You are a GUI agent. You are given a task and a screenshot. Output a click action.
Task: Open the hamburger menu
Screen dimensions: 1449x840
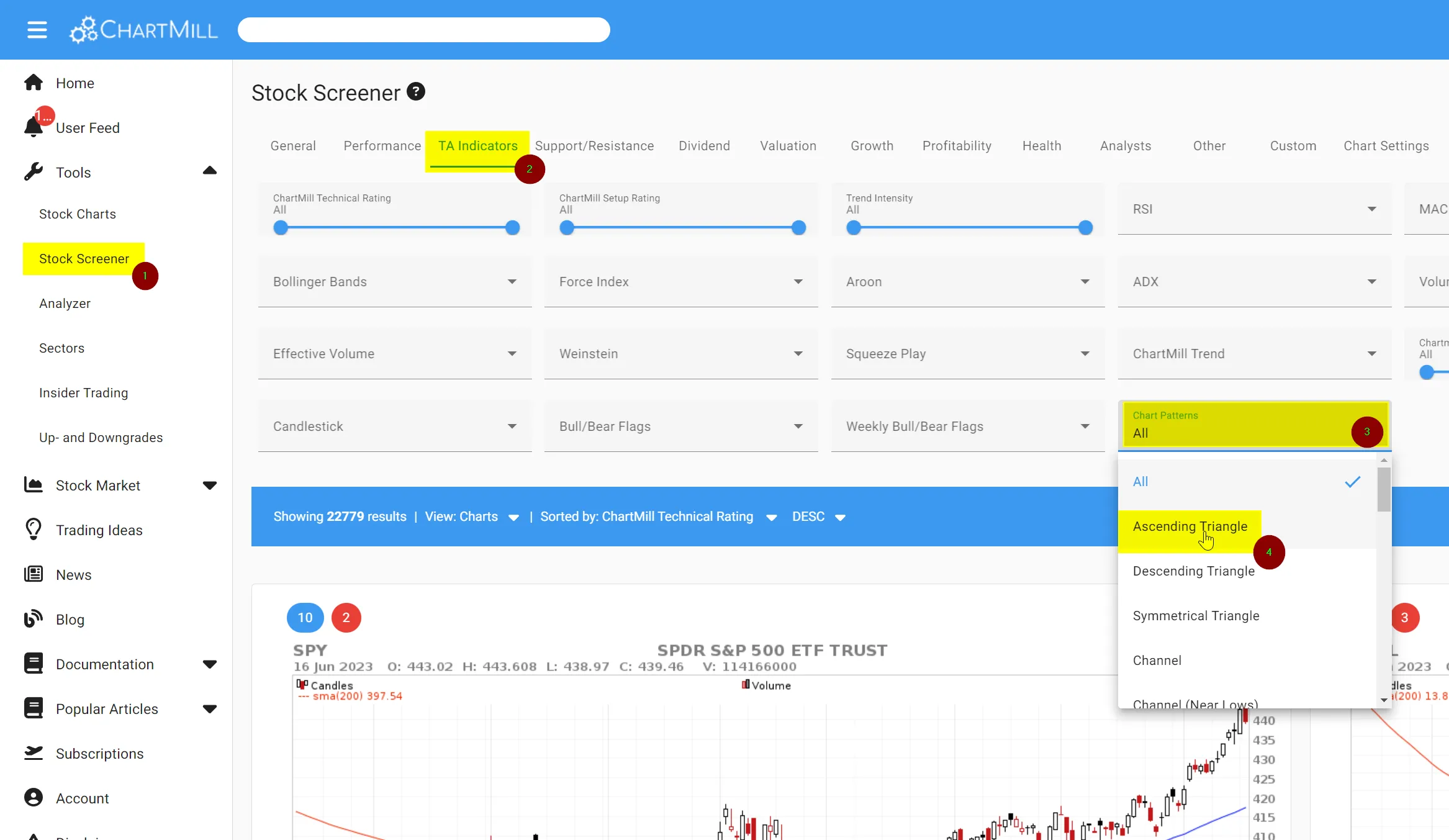[x=37, y=30]
